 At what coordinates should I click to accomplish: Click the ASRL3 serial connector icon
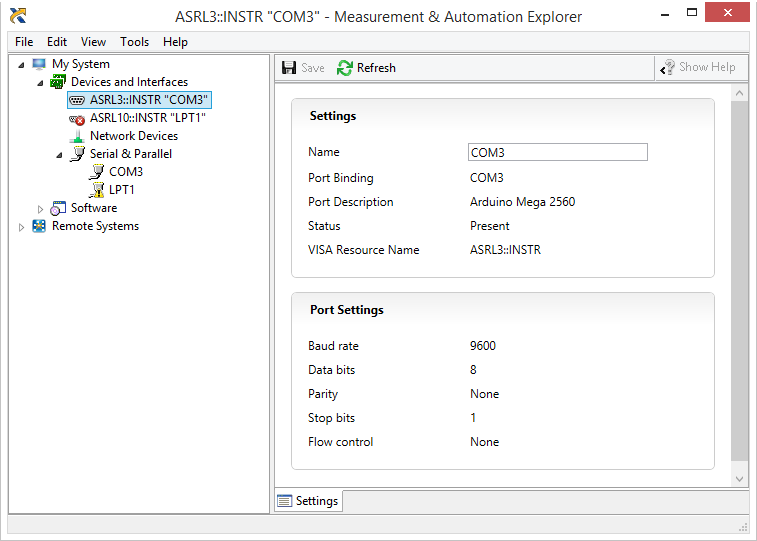point(77,100)
